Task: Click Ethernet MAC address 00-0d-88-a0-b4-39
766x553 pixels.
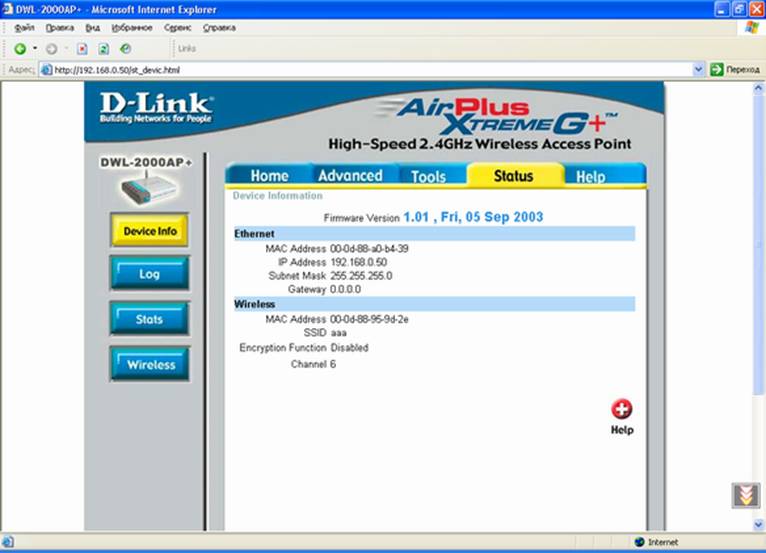Action: (x=369, y=249)
